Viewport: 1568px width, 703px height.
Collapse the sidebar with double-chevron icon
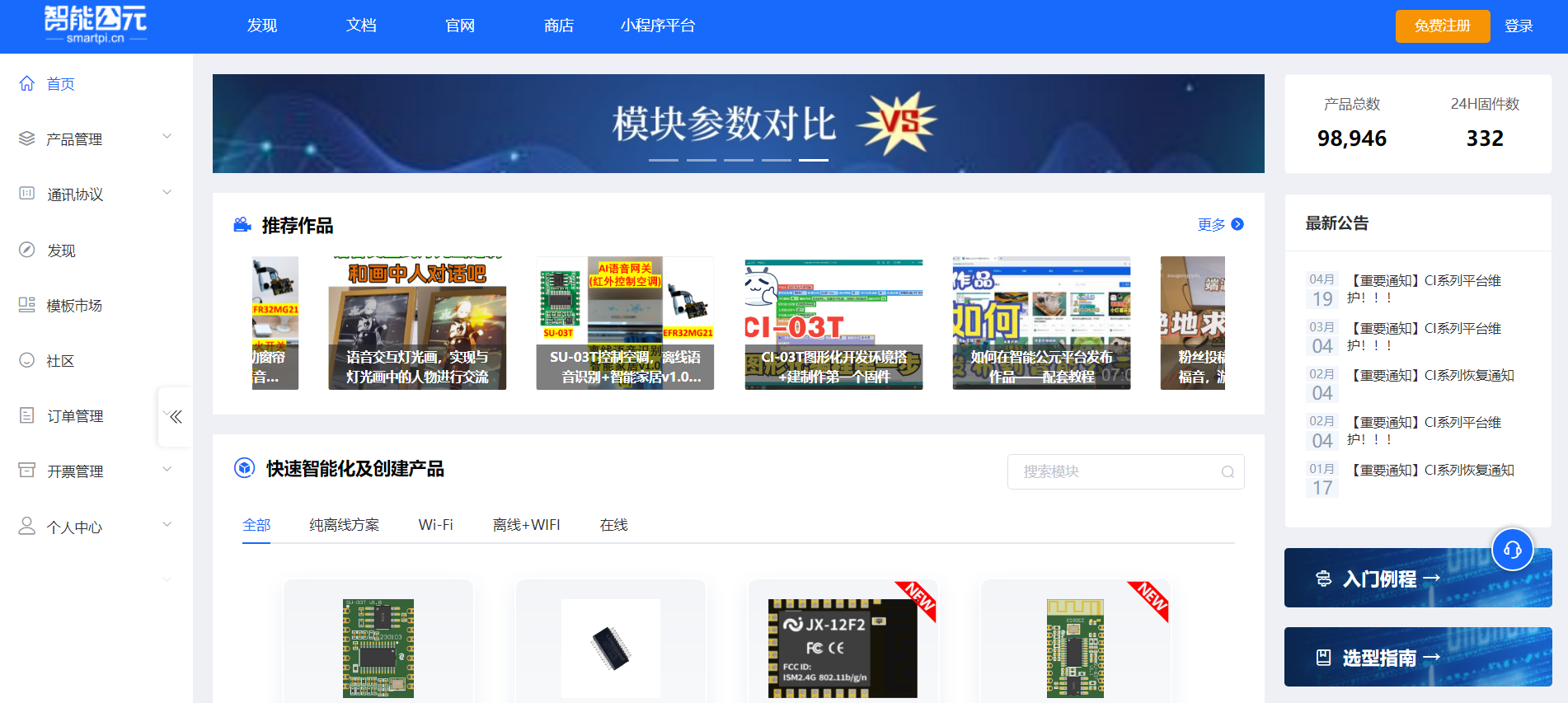click(x=176, y=417)
